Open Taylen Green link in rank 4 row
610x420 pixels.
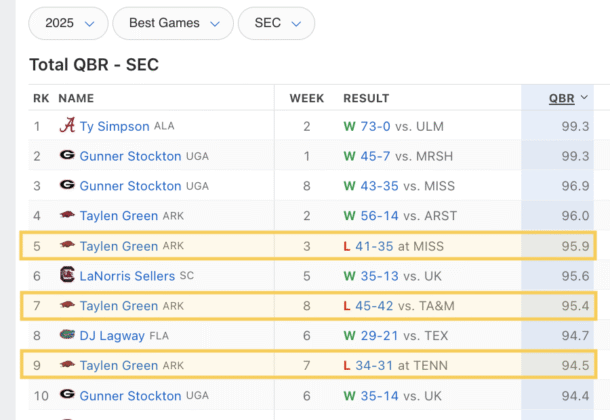(x=119, y=216)
